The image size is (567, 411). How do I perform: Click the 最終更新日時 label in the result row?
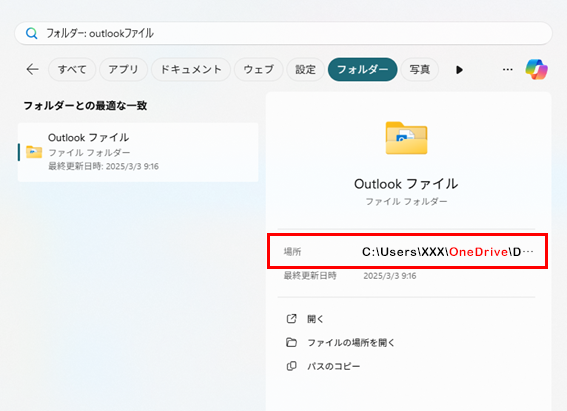(76, 166)
